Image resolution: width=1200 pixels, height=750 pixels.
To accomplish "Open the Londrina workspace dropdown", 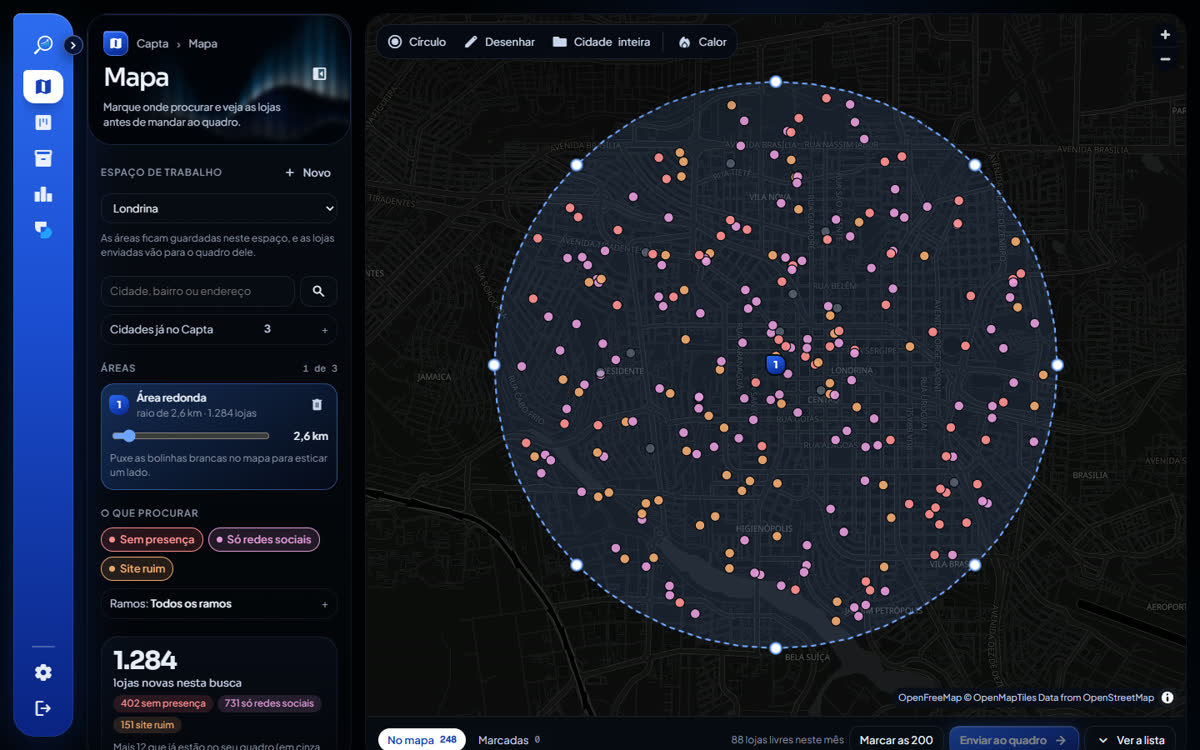I will [x=219, y=209].
